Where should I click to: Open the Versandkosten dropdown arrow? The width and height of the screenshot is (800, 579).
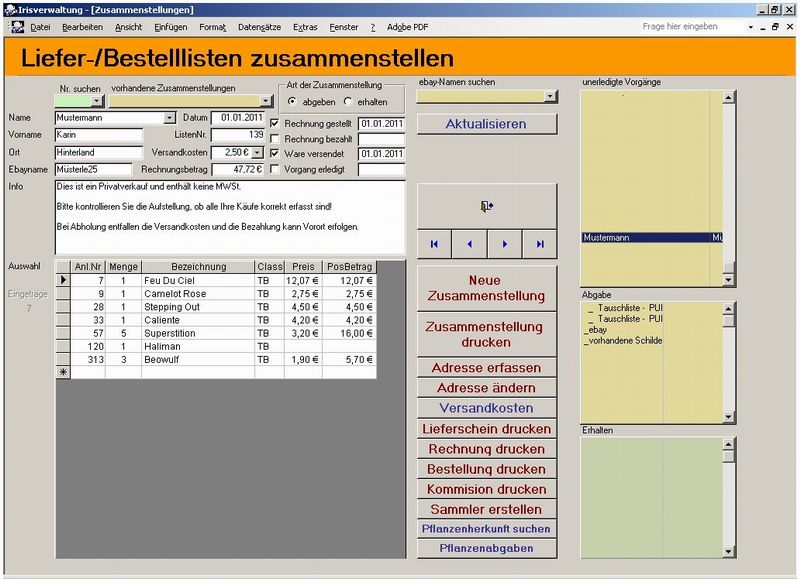(258, 153)
